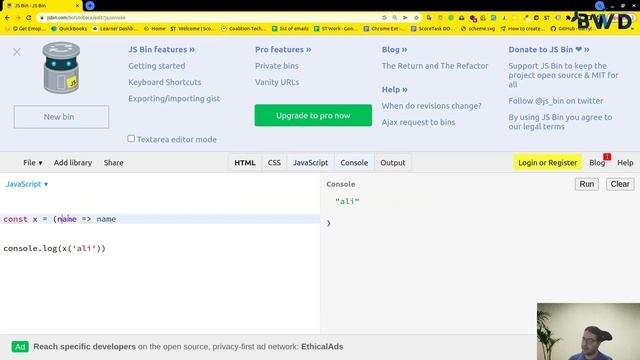Open the Learner Dashboard bookmark
640x360 pixels.
116,29
